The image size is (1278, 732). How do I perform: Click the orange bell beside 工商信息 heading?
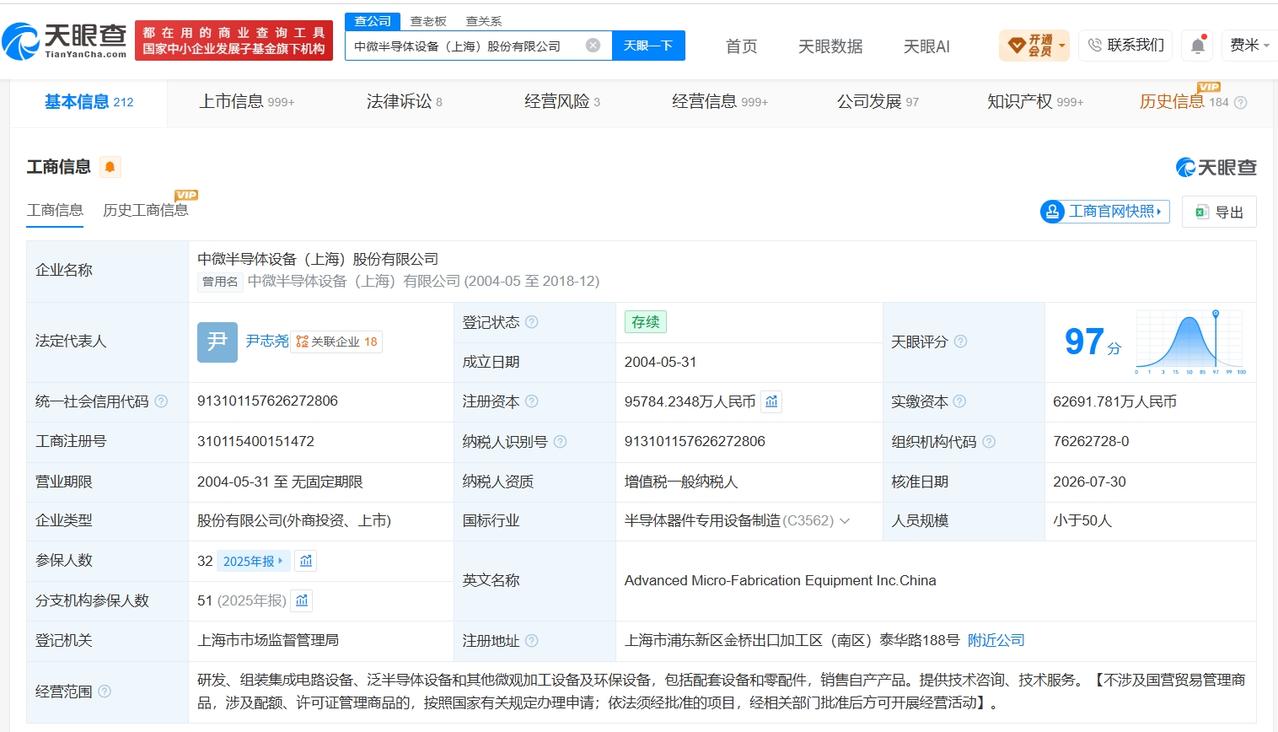tap(110, 167)
